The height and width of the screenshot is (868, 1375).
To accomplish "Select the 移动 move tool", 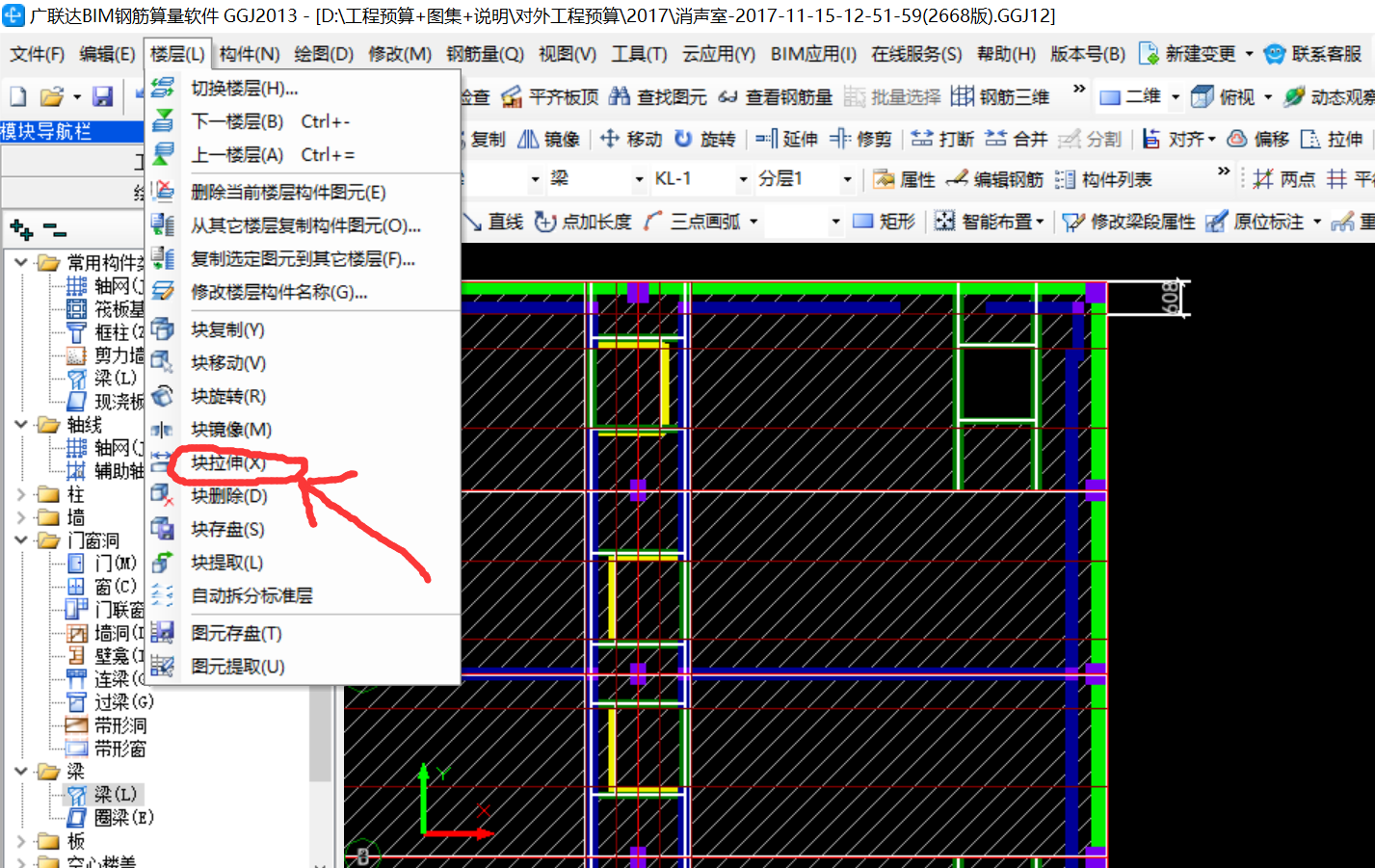I will click(631, 139).
